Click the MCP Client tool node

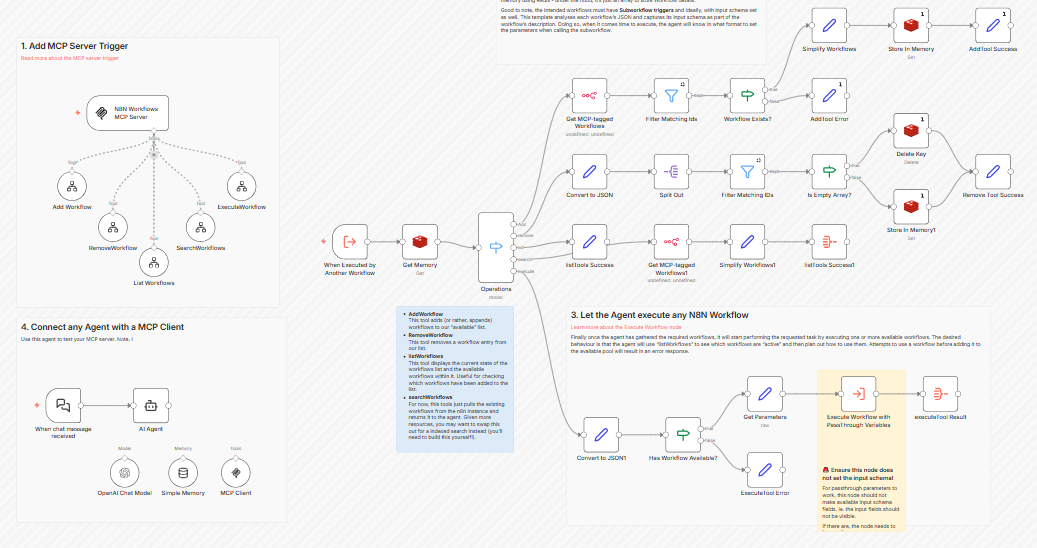(236, 473)
